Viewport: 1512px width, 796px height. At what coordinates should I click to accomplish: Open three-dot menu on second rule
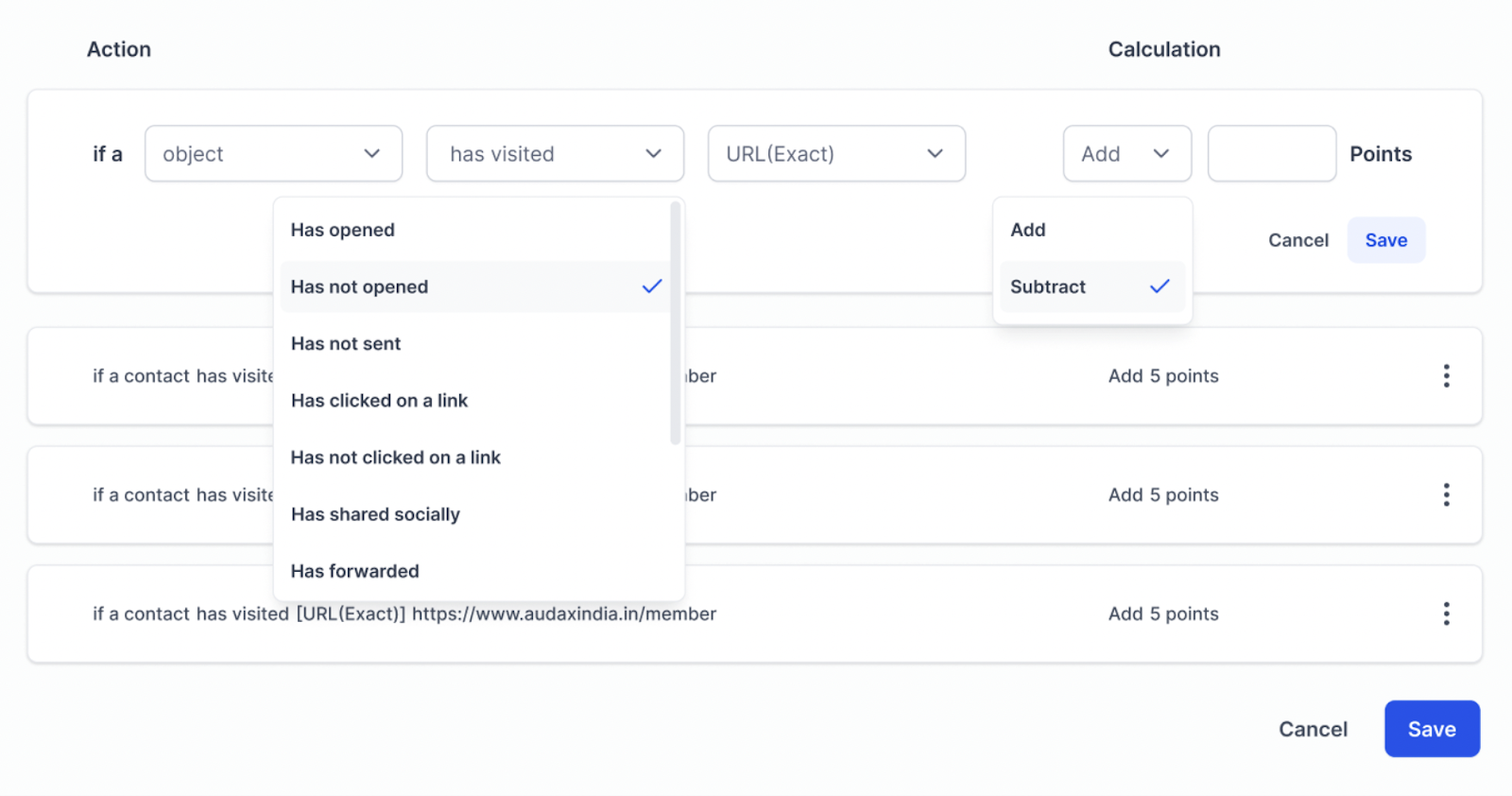[1446, 495]
